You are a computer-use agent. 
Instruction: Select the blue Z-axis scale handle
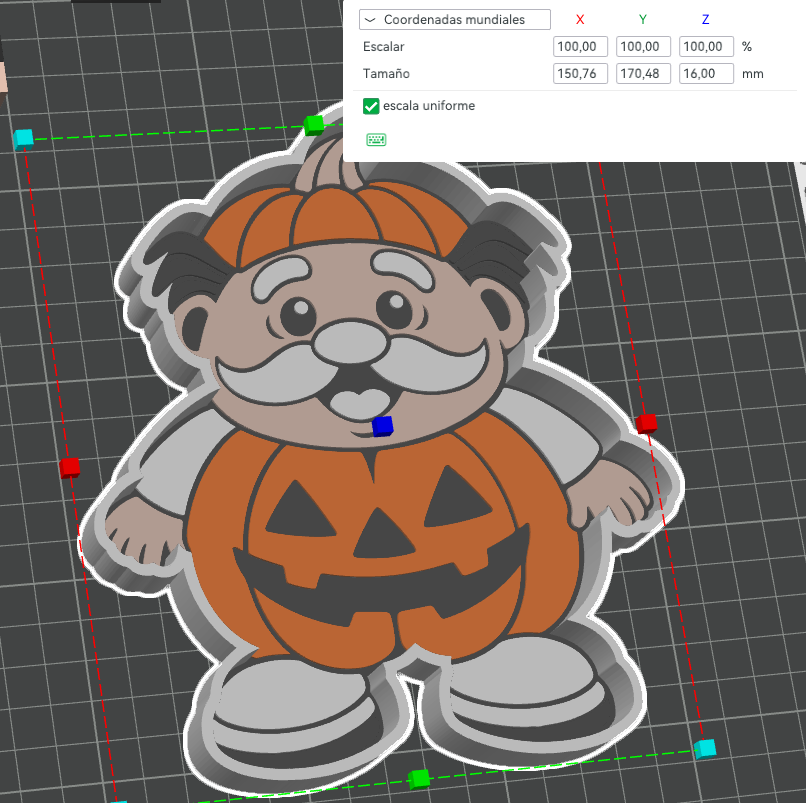[x=382, y=427]
